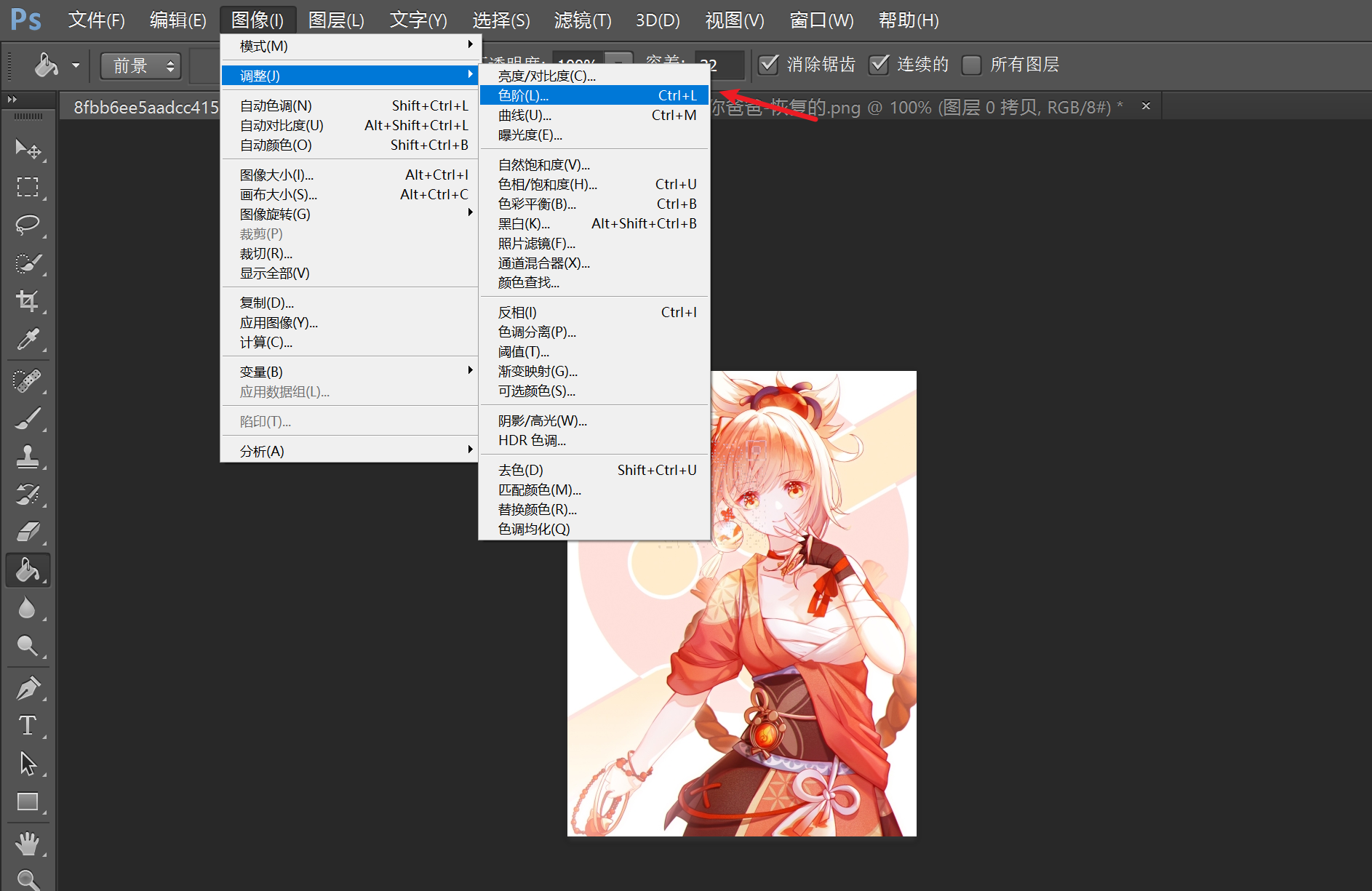Select the Eyedropper tool

click(x=28, y=339)
